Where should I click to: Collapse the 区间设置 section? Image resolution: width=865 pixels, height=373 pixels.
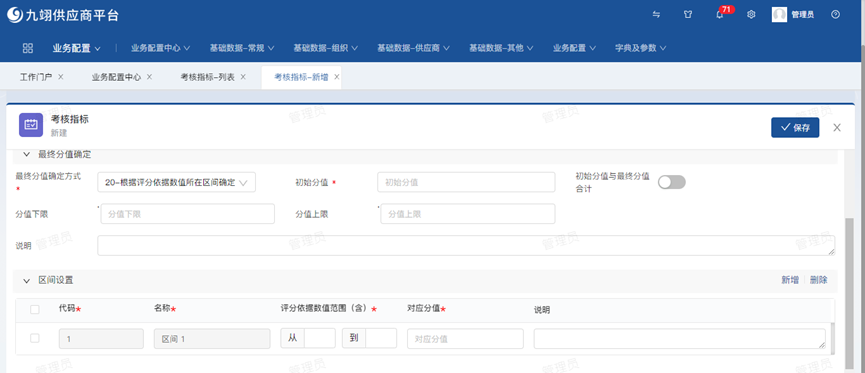[x=26, y=281]
